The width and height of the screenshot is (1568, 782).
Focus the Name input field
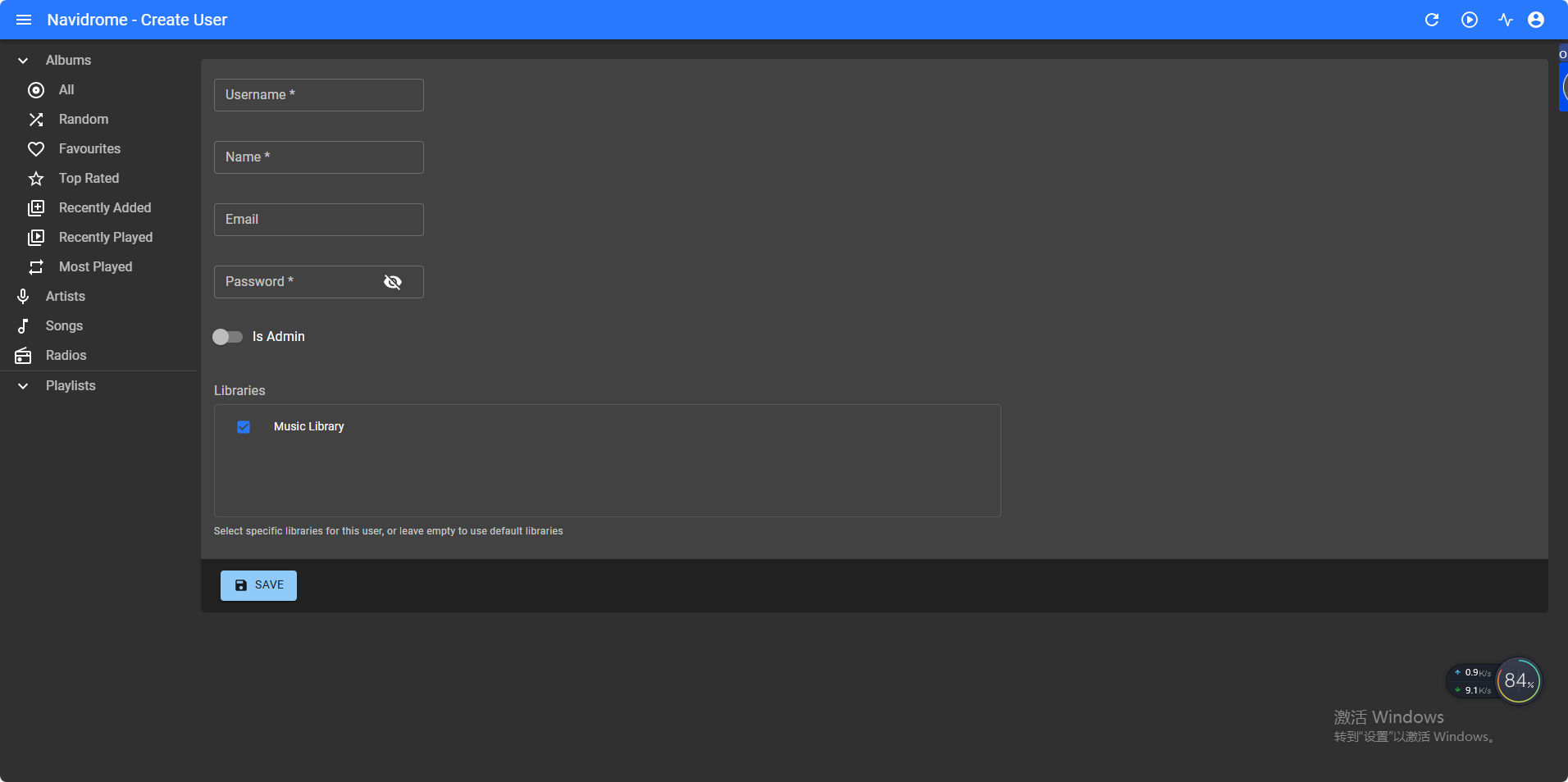pyautogui.click(x=319, y=157)
